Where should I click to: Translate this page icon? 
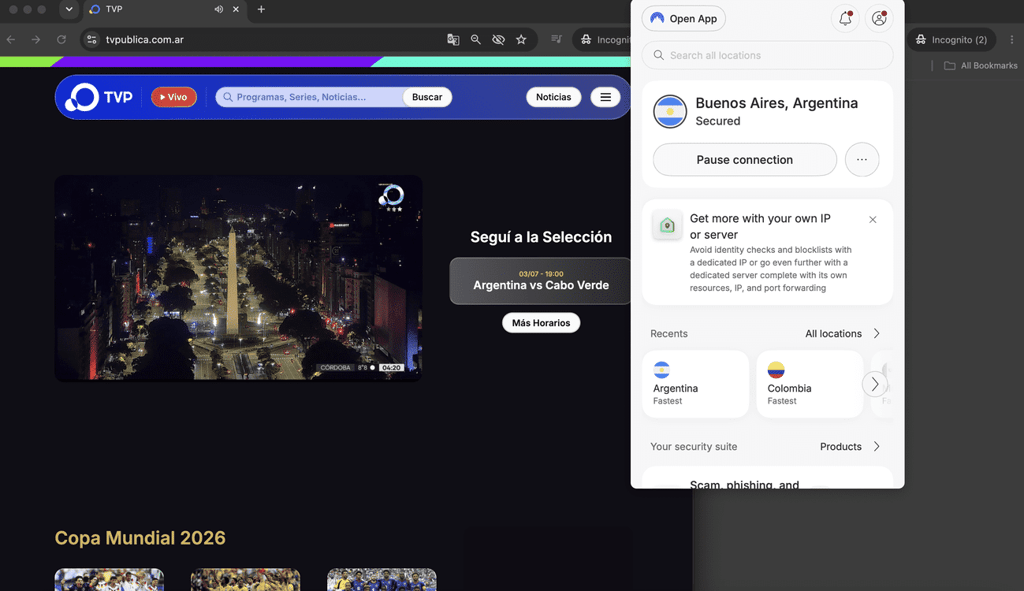coord(453,40)
